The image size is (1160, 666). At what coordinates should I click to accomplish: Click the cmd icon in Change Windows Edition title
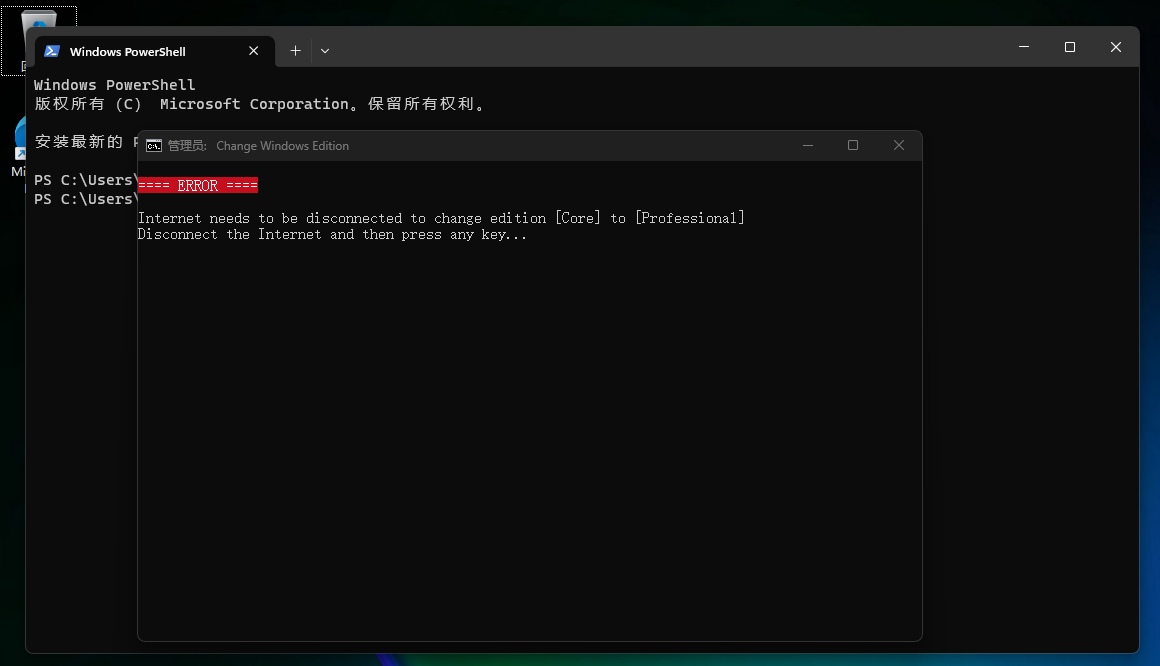153,146
